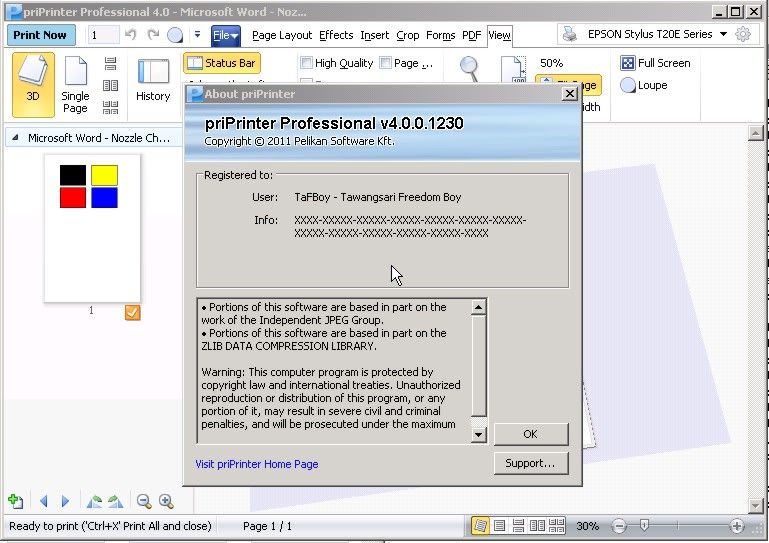Image resolution: width=769 pixels, height=543 pixels.
Task: Select two-page view status bar icon
Action: click(538, 526)
